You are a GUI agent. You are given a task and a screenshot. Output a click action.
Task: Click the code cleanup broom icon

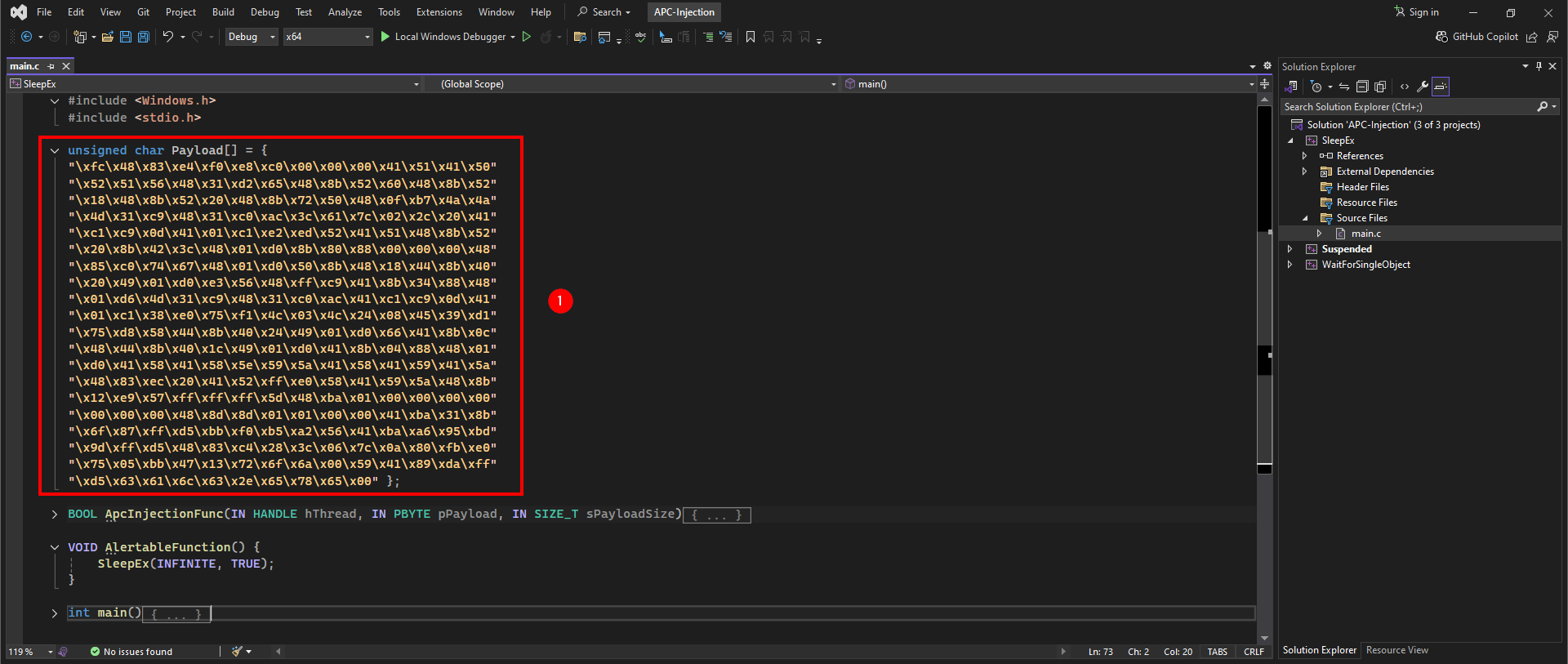point(237,652)
